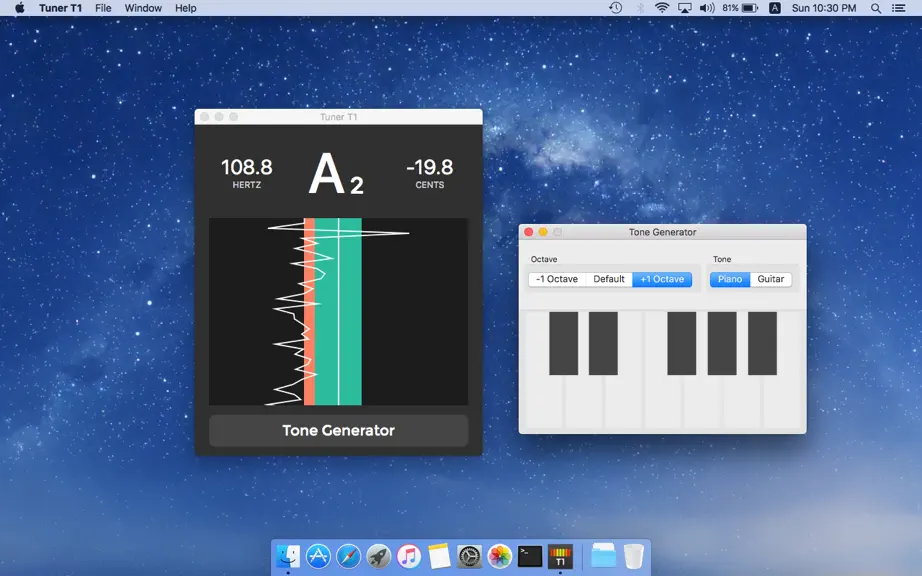Launch Photos from the Dock

pos(499,556)
